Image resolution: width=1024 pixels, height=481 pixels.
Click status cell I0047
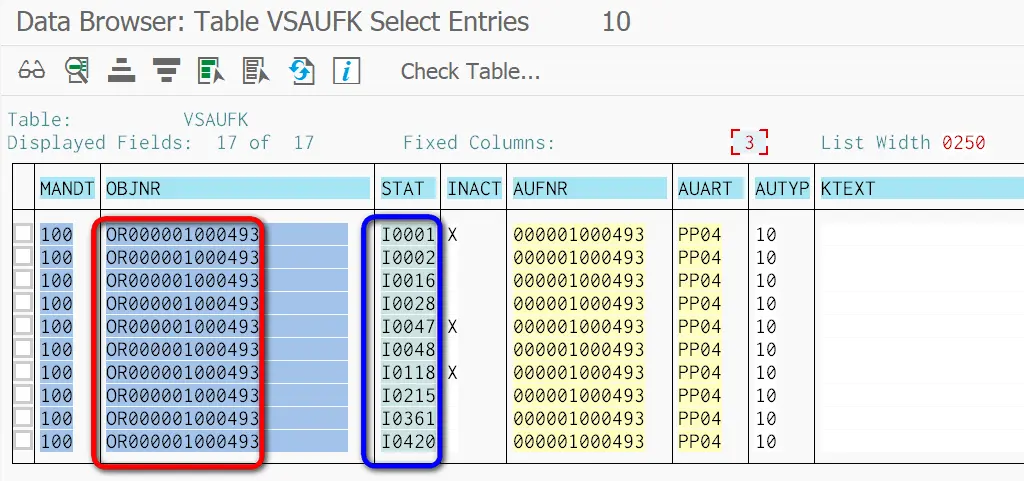pos(408,326)
